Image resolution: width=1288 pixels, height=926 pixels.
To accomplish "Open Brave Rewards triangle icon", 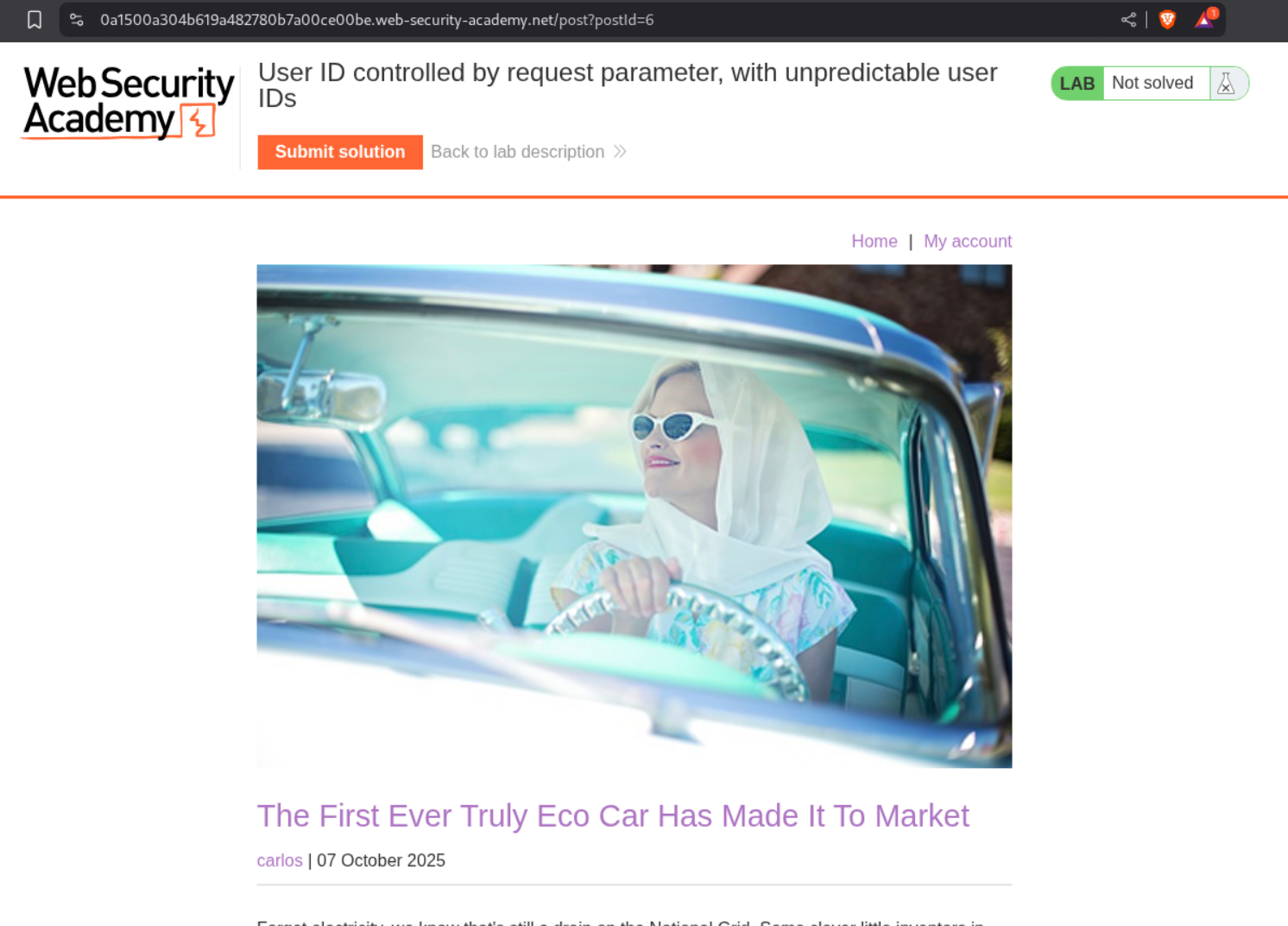I will [1205, 19].
